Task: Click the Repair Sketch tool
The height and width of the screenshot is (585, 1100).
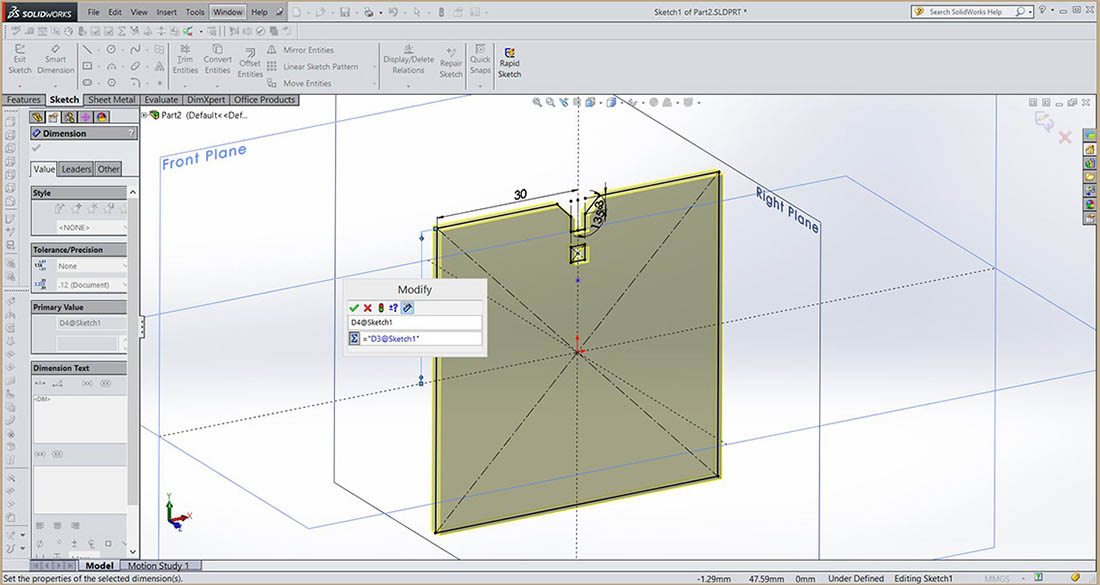Action: coord(451,62)
